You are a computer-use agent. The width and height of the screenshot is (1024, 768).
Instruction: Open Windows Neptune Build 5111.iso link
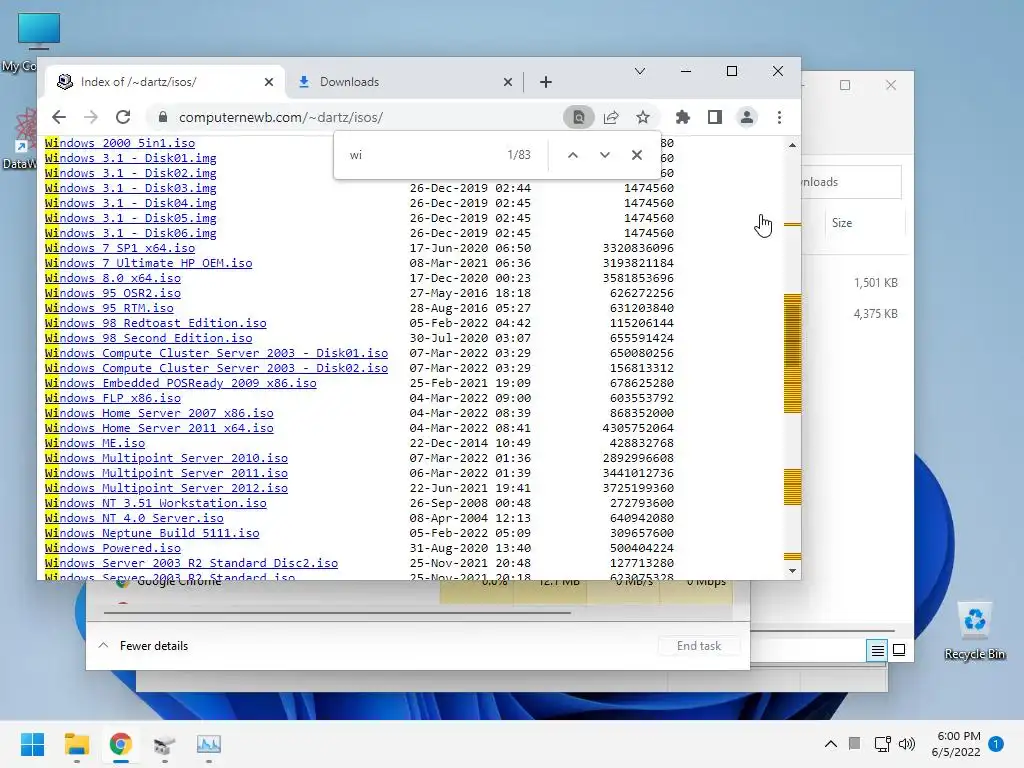click(x=152, y=534)
